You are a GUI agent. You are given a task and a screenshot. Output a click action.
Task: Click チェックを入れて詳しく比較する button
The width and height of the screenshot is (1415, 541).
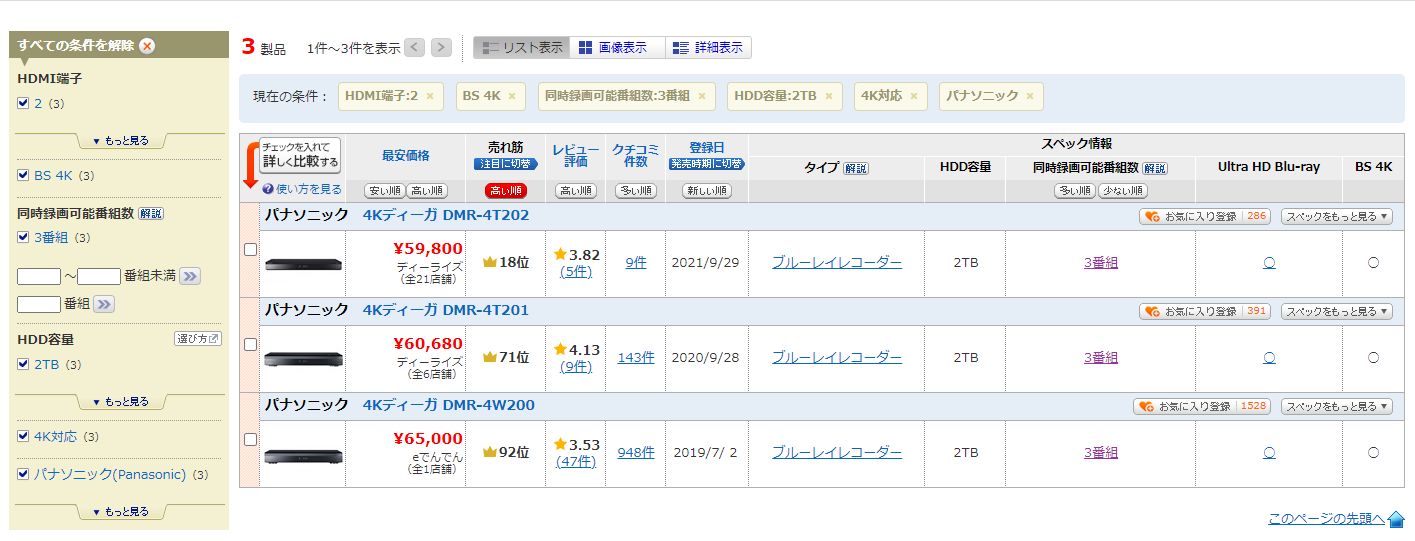pyautogui.click(x=301, y=155)
